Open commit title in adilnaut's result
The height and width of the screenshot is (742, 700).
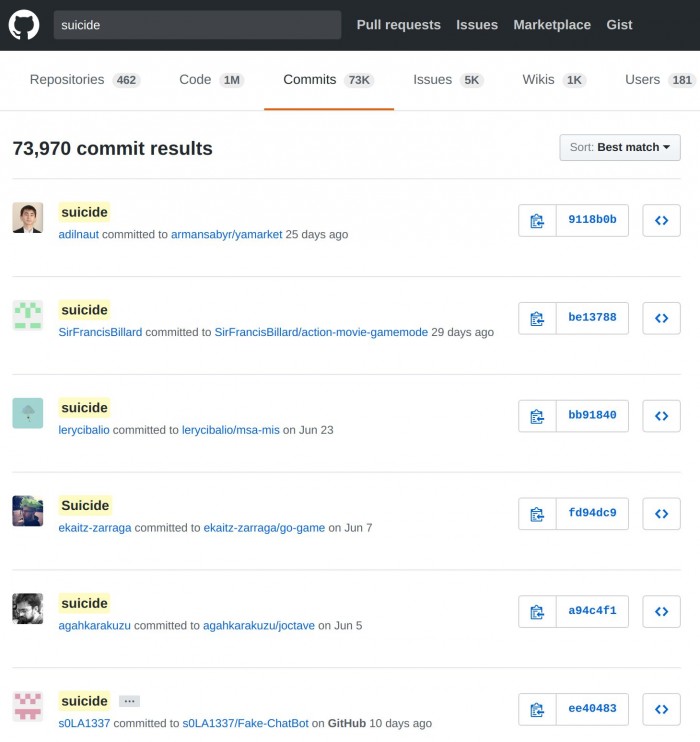coord(84,212)
